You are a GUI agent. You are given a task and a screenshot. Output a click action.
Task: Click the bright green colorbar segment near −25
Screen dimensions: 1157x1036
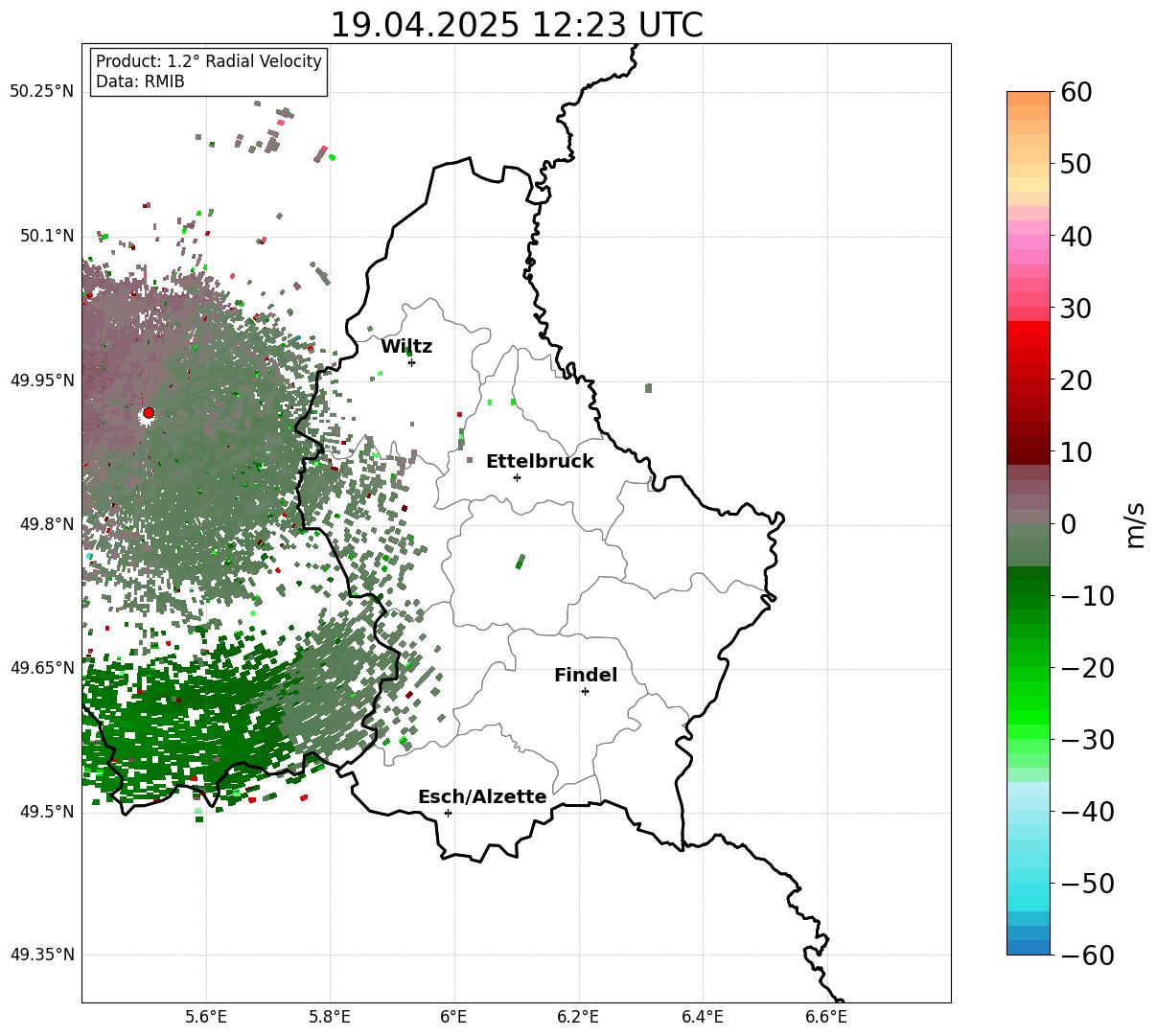click(1029, 702)
